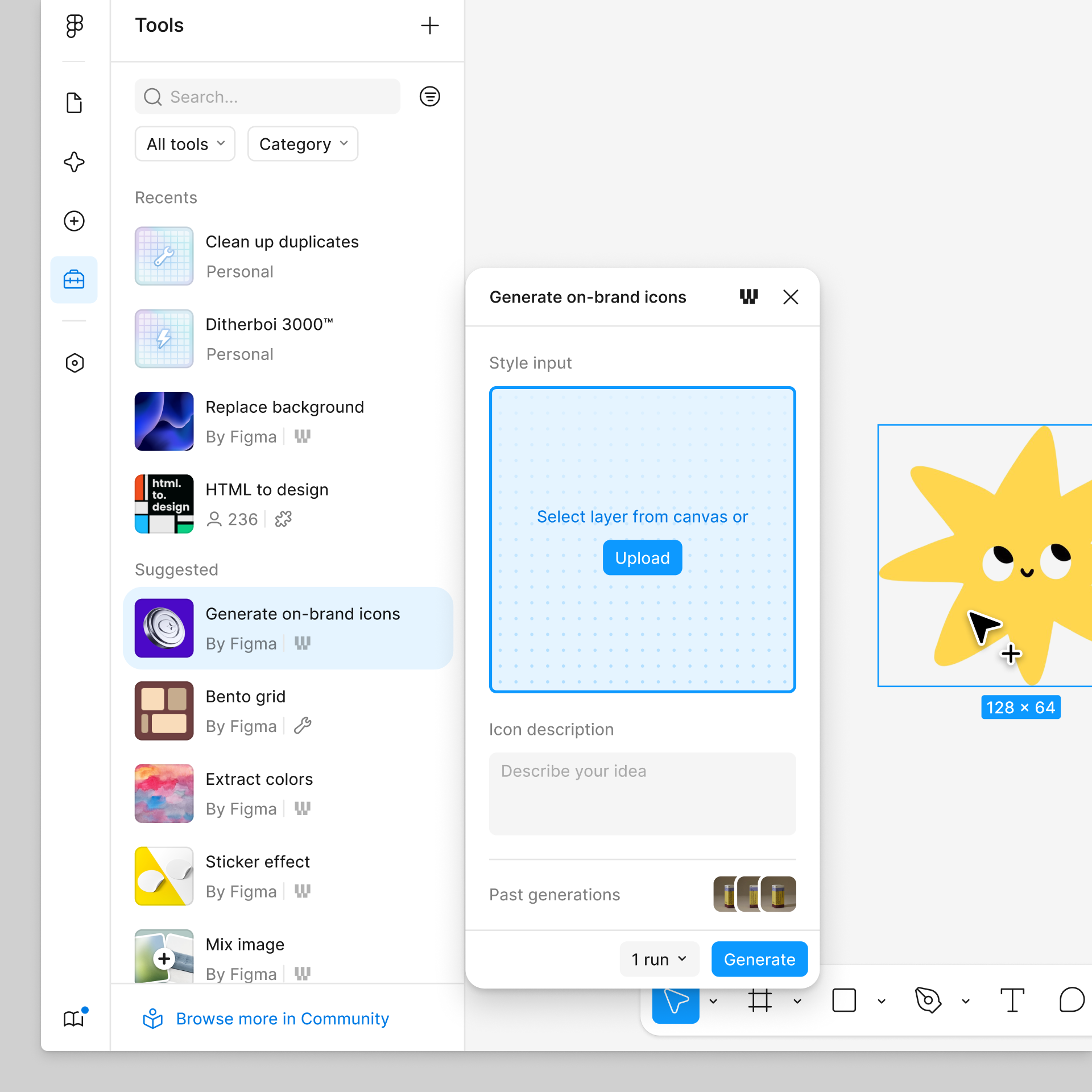The height and width of the screenshot is (1092, 1092).
Task: Open the file page icon in sidebar
Action: (75, 103)
